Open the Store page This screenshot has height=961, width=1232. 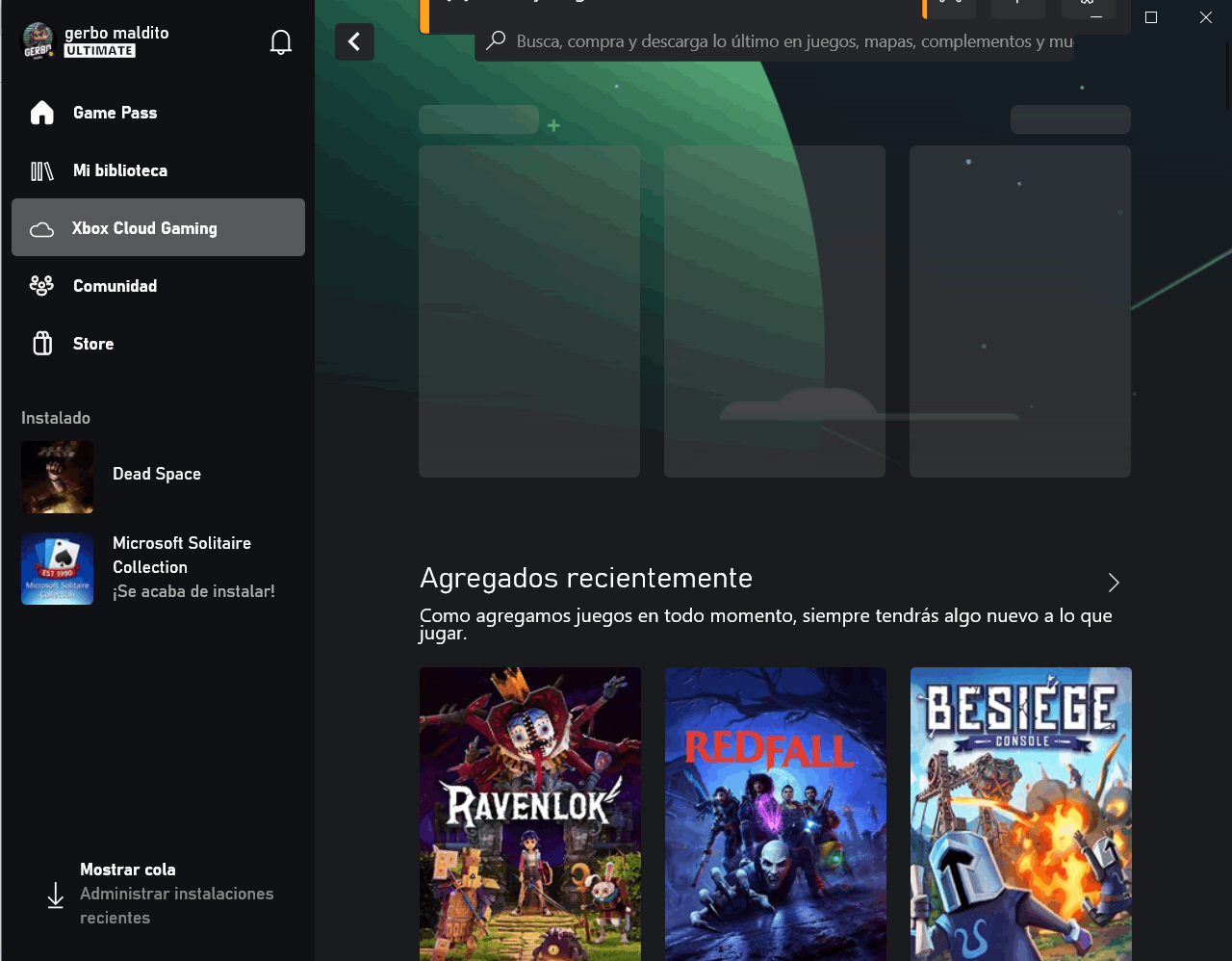click(158, 344)
